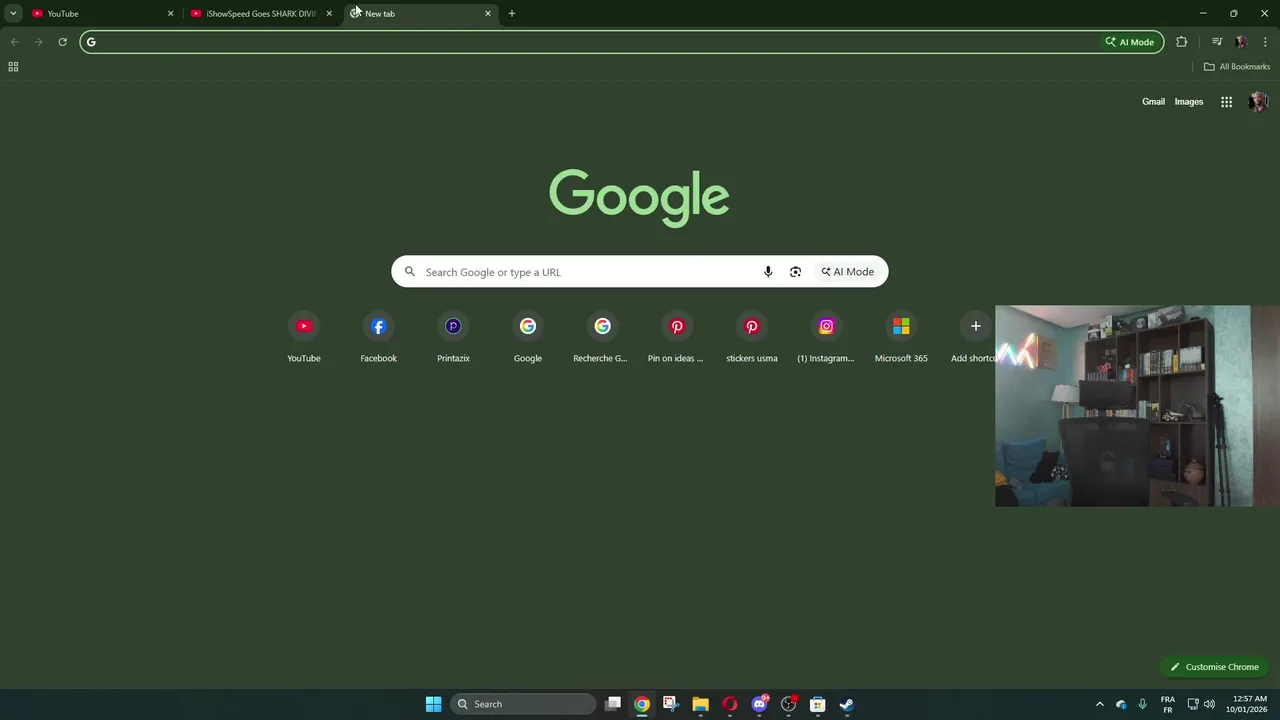This screenshot has height=720, width=1280.
Task: Open the Chrome three-dot menu
Action: [1265, 42]
